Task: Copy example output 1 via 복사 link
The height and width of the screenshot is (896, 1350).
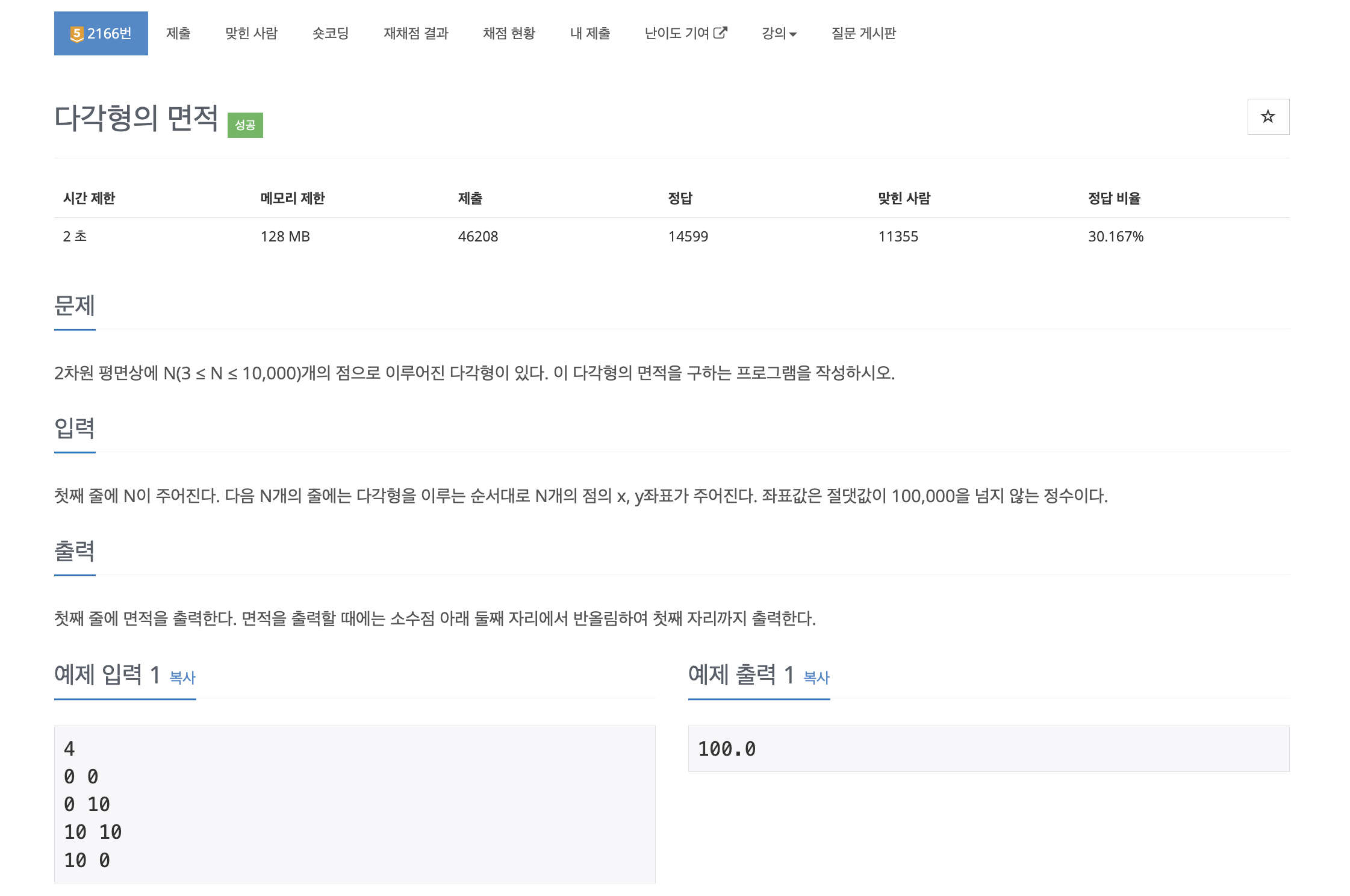Action: point(817,677)
